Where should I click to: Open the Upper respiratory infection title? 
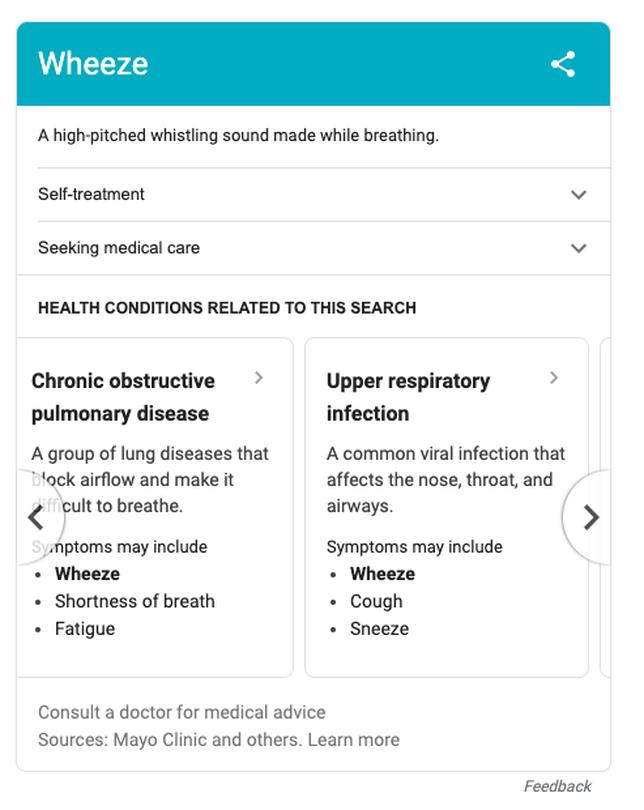pos(408,397)
